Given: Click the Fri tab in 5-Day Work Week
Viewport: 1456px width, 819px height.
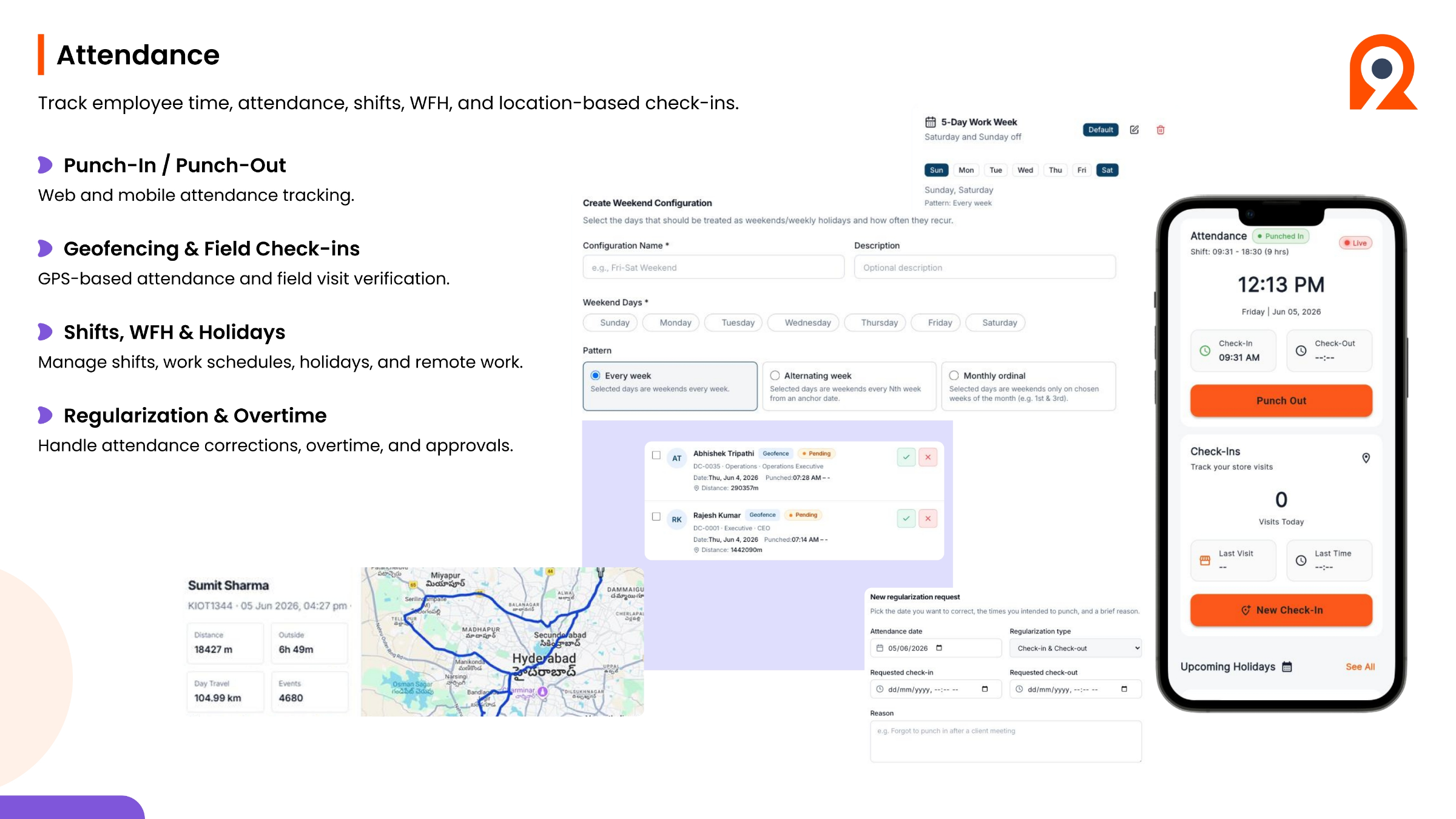Looking at the screenshot, I should [x=1082, y=170].
